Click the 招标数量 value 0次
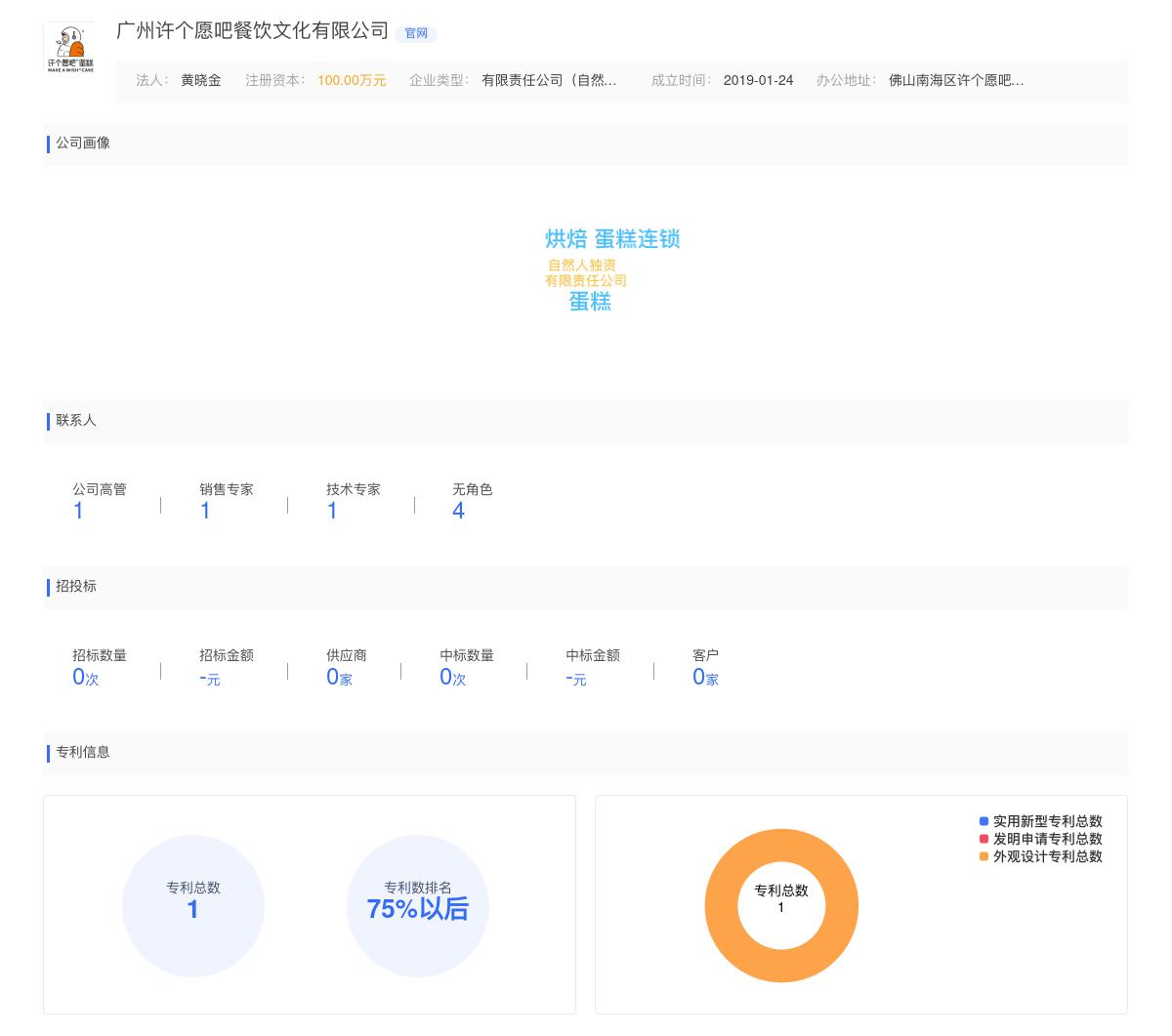 point(86,677)
